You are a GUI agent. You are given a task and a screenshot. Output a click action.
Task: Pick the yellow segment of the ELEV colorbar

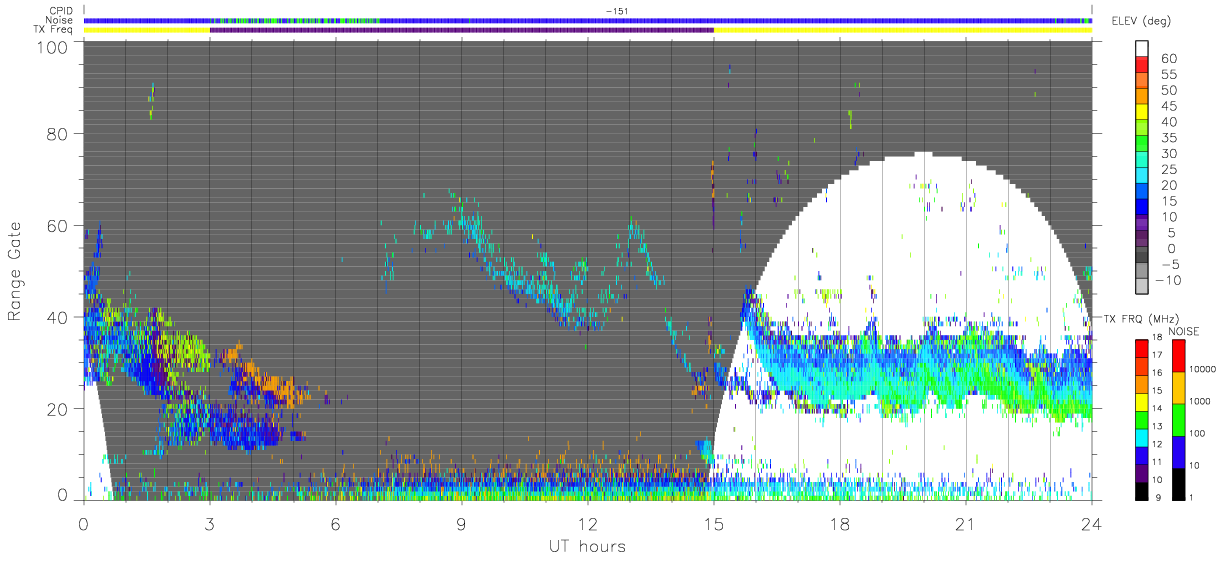(1141, 114)
